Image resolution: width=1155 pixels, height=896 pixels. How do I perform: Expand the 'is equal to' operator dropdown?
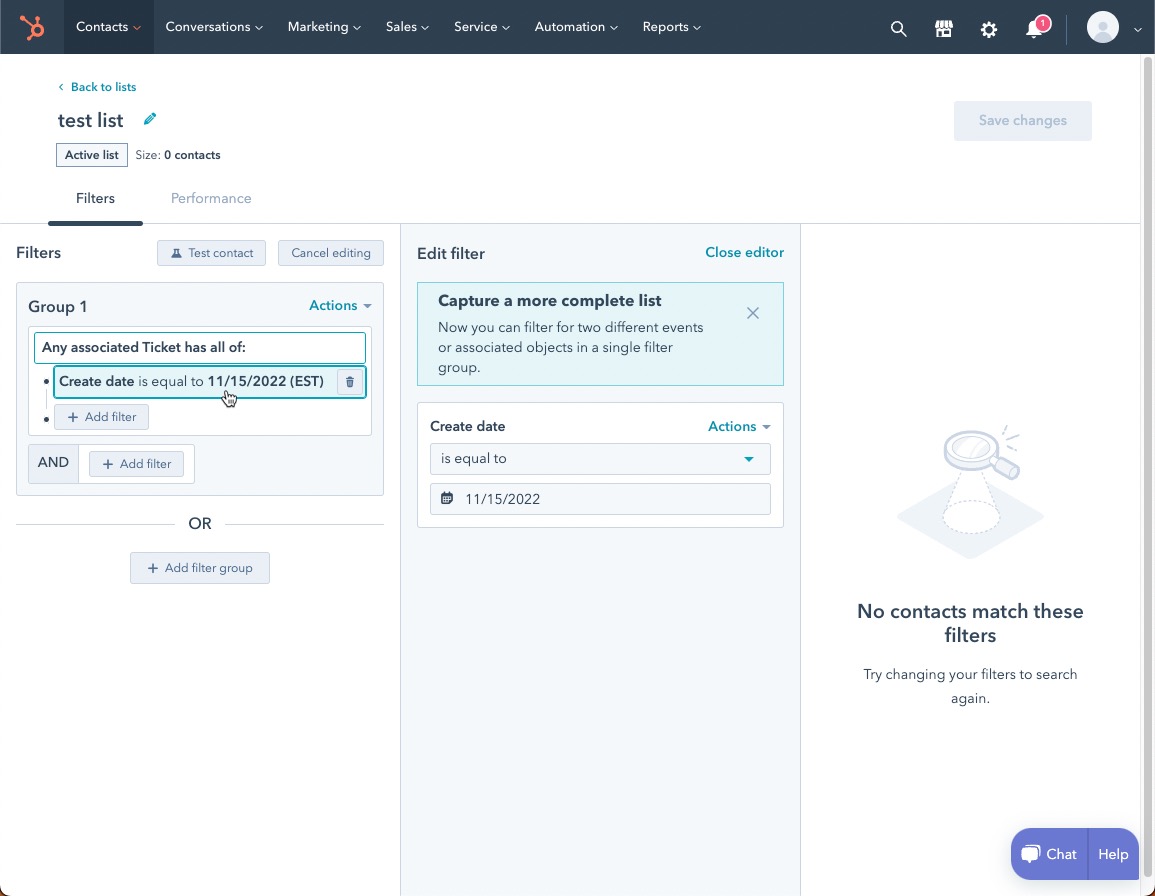coord(600,459)
